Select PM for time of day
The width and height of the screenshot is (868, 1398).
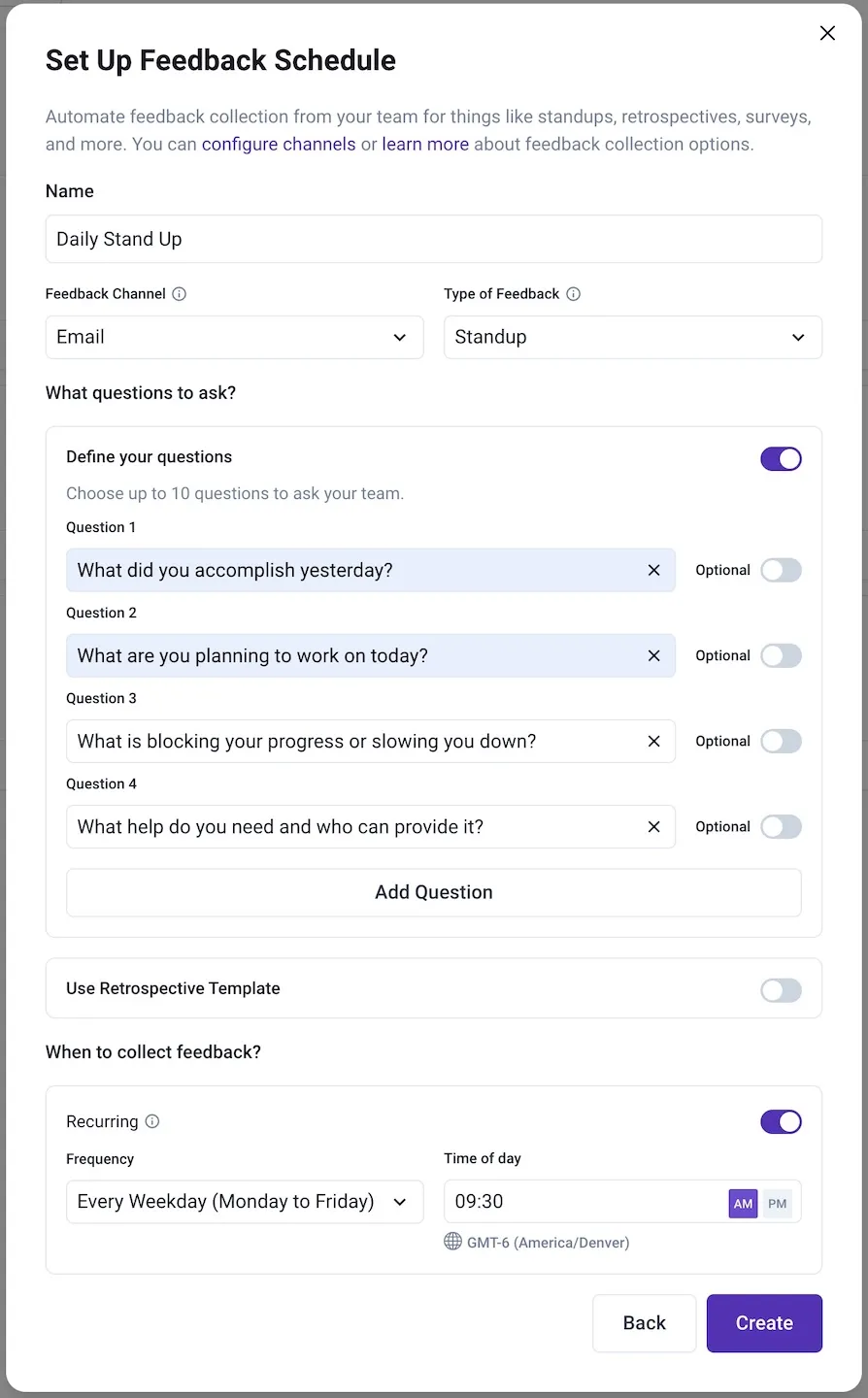click(778, 1204)
